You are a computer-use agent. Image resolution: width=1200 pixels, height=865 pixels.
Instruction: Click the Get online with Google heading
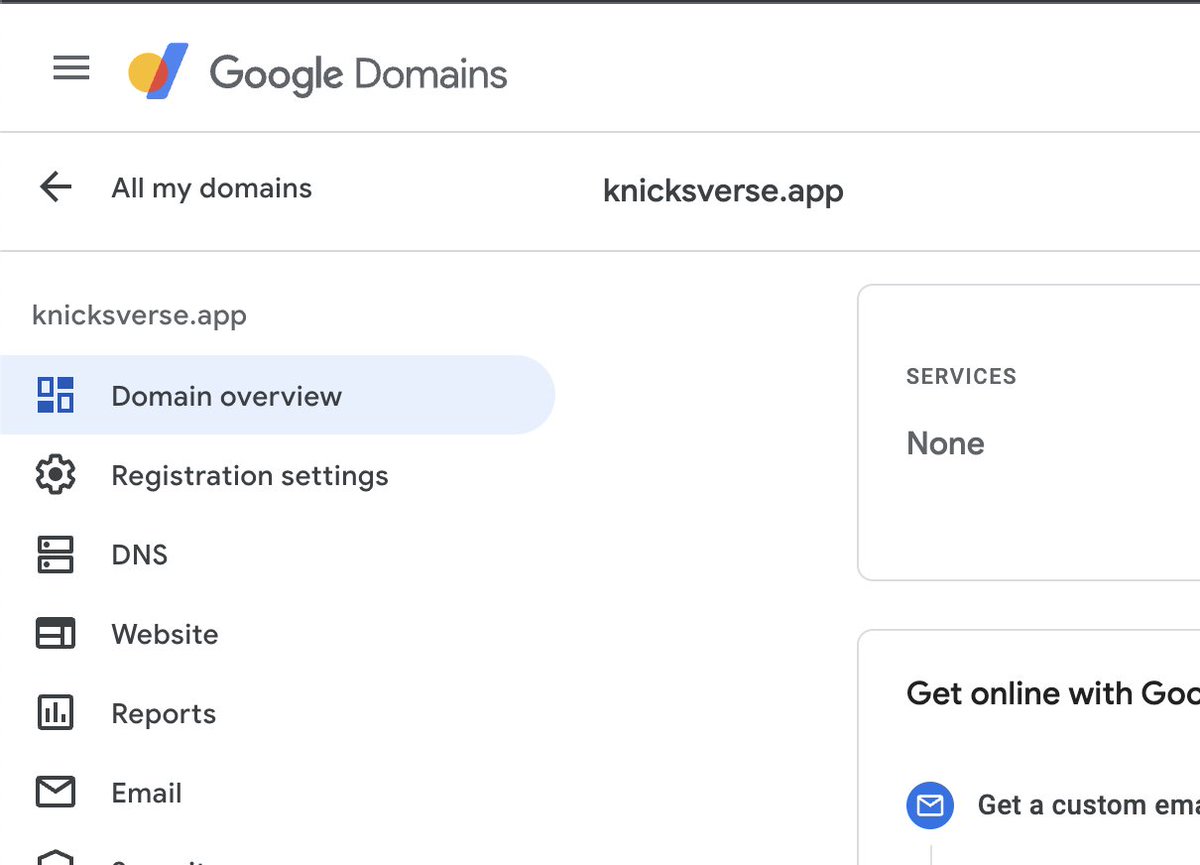[1052, 693]
